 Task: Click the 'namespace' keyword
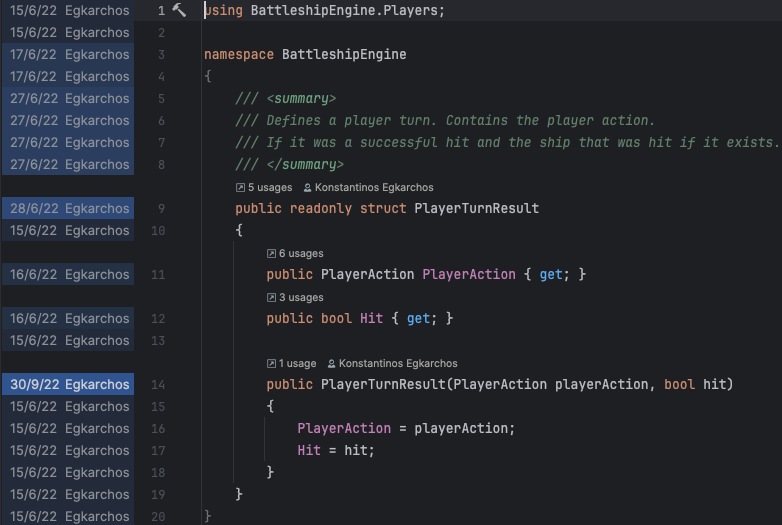239,54
